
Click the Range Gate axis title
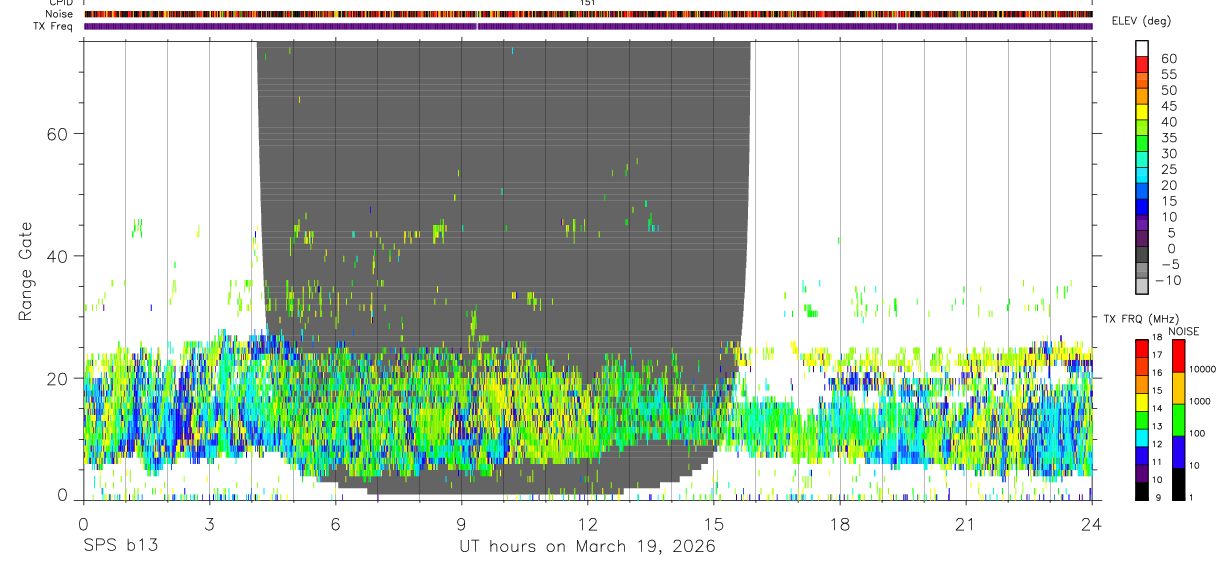[26, 271]
